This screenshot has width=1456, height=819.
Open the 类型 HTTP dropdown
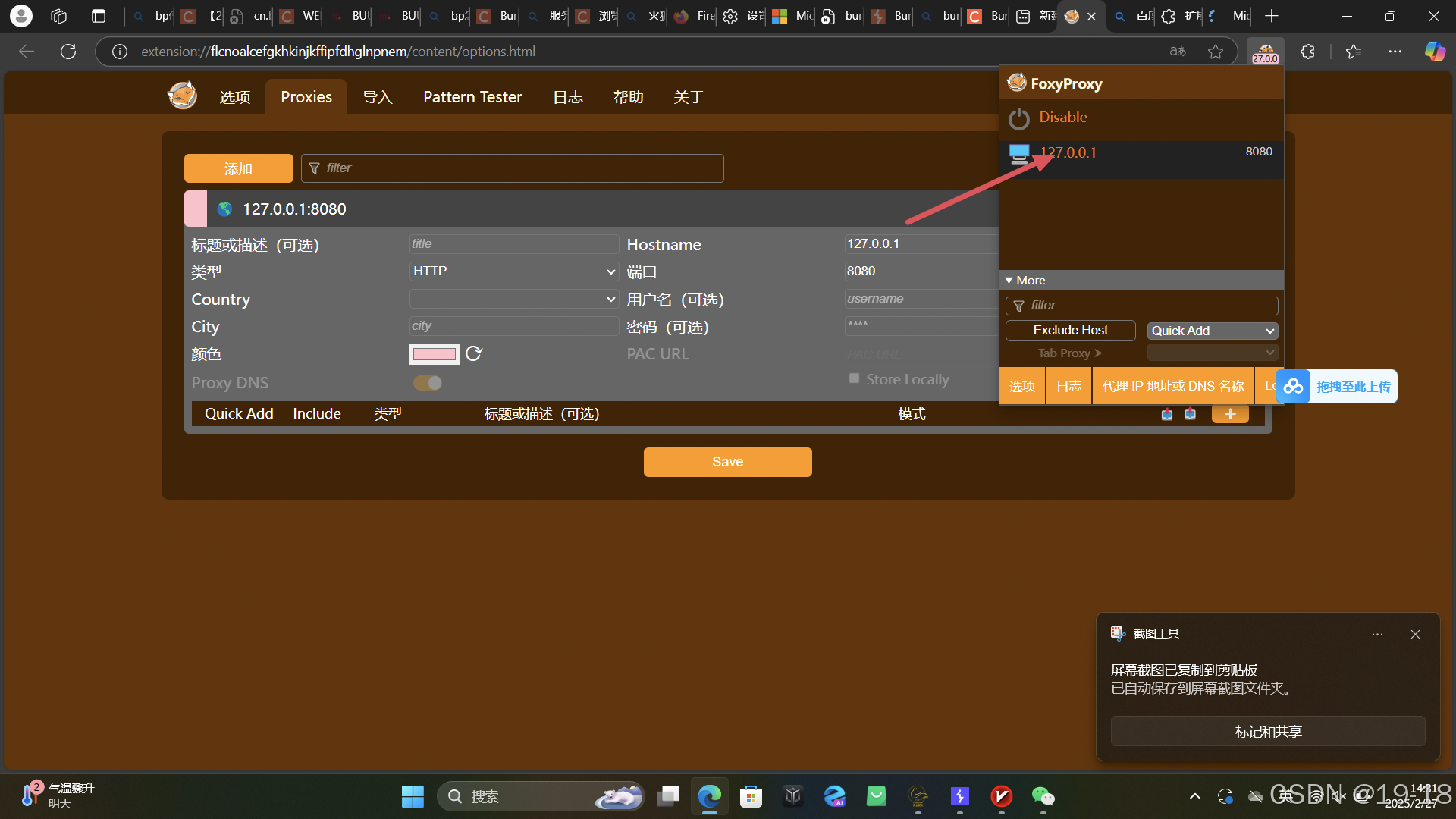(x=513, y=271)
